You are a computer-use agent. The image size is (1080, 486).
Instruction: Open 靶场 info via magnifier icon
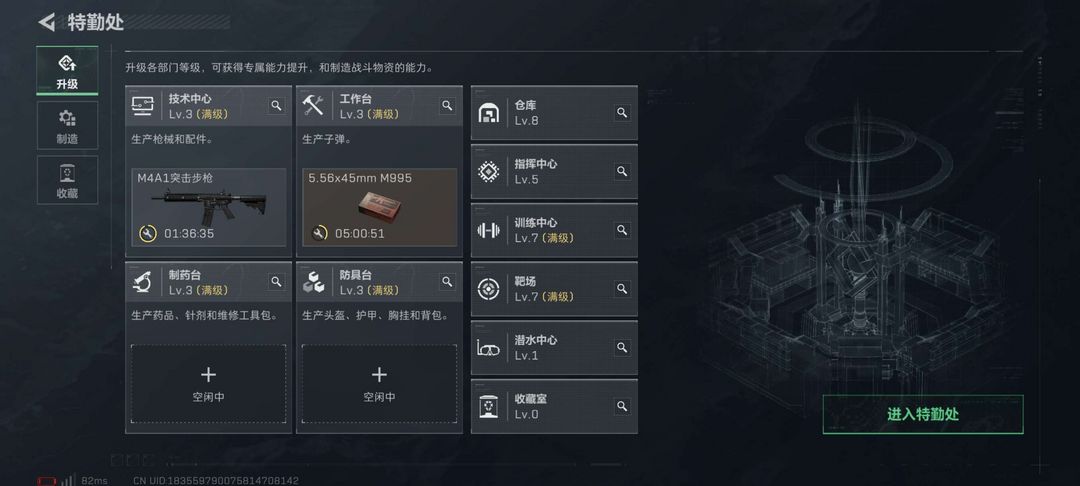tap(622, 289)
